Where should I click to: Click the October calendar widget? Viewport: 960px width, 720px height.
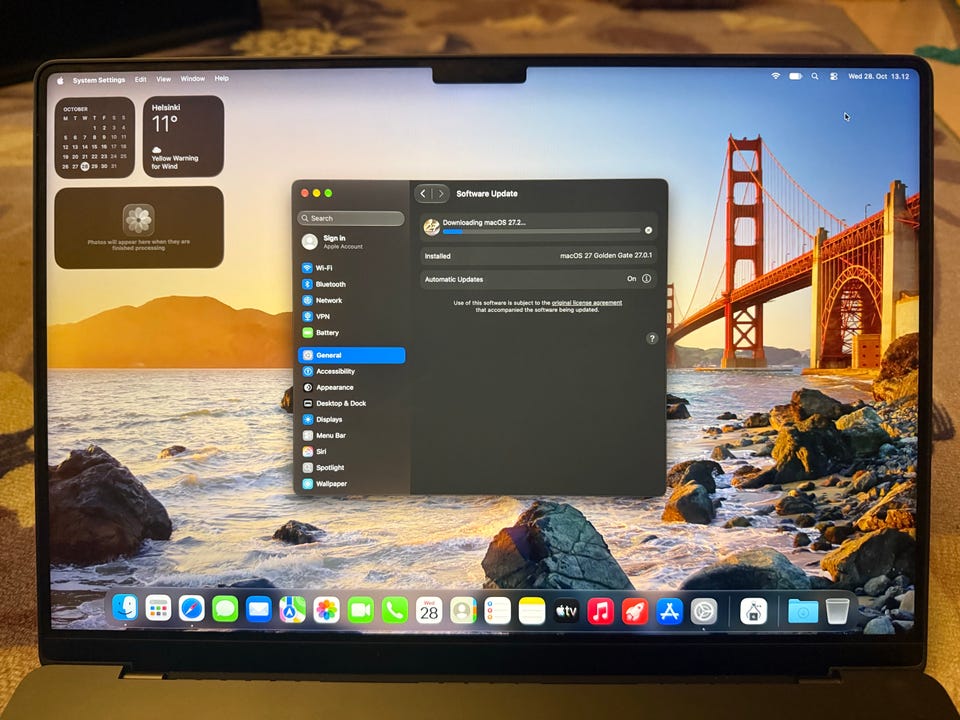point(94,138)
